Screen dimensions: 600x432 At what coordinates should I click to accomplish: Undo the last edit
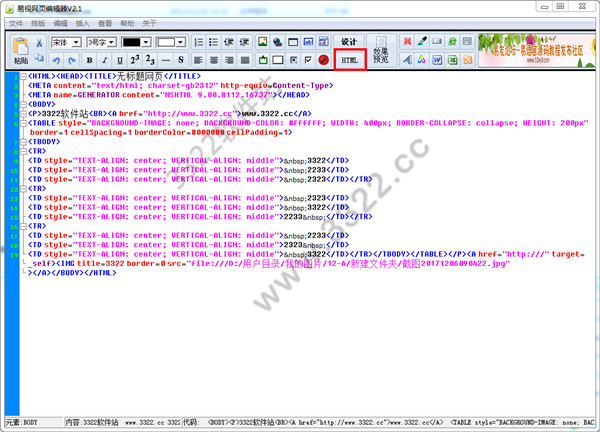(57, 60)
